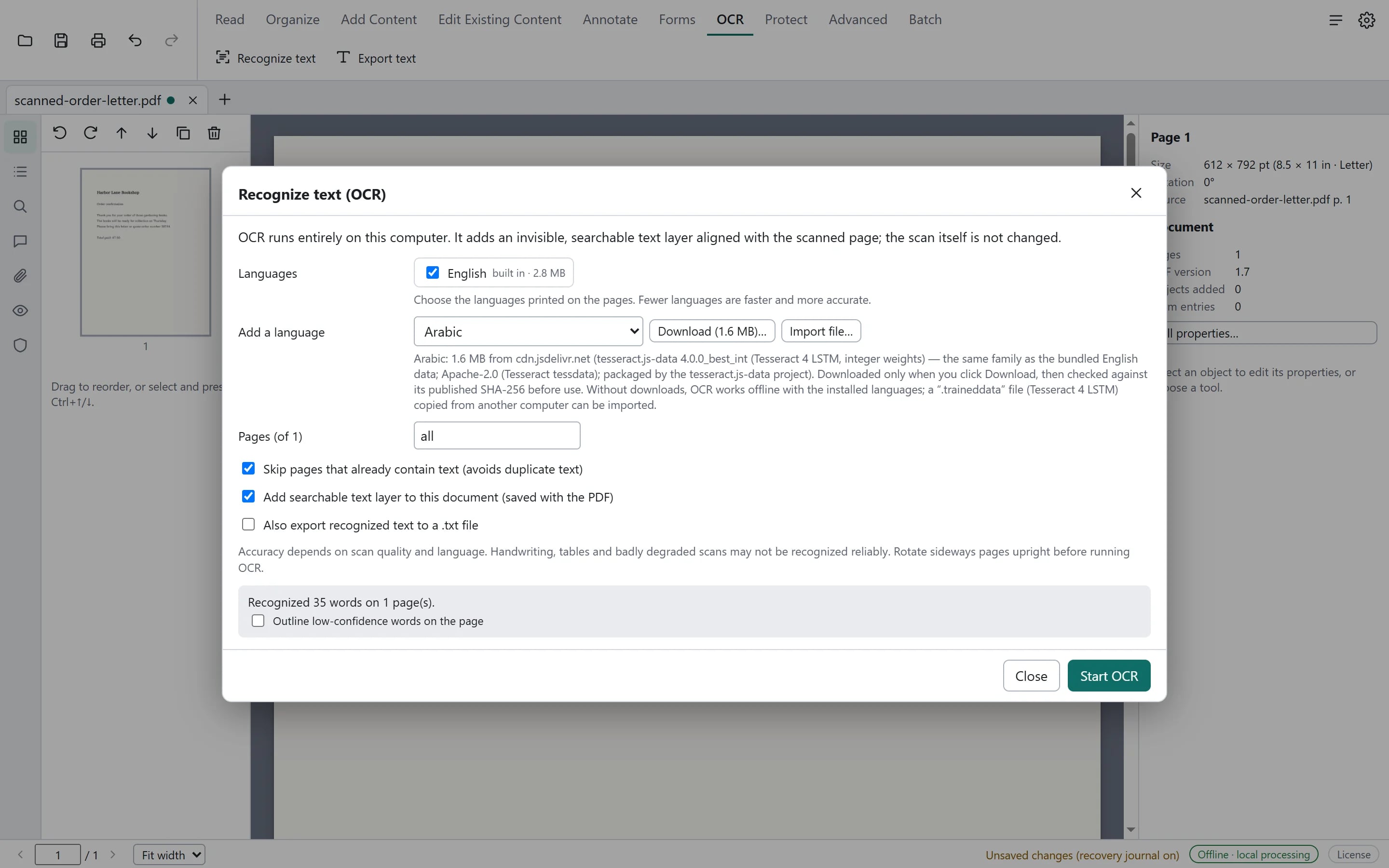Toggle Add searchable text layer option

pyautogui.click(x=248, y=497)
